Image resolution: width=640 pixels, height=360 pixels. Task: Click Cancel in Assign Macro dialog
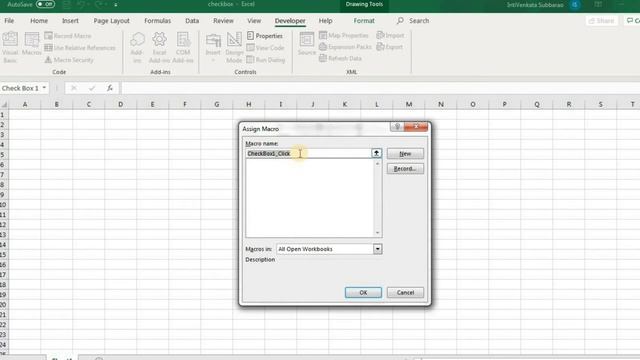tap(405, 293)
